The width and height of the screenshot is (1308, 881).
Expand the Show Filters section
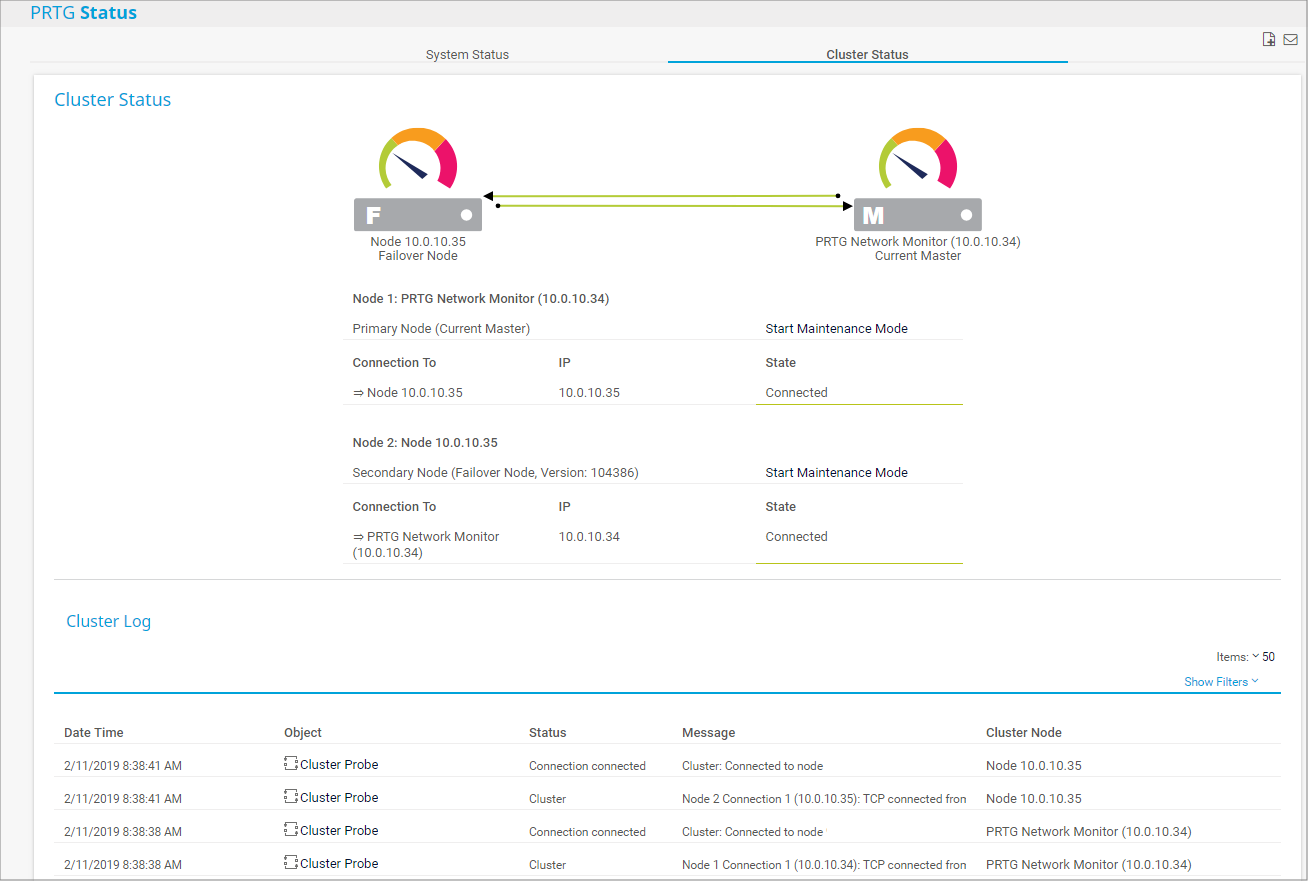click(1221, 682)
